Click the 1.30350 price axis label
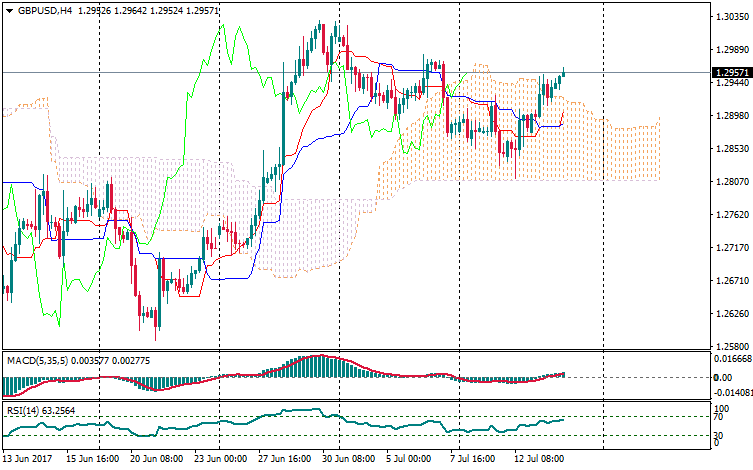 731,17
